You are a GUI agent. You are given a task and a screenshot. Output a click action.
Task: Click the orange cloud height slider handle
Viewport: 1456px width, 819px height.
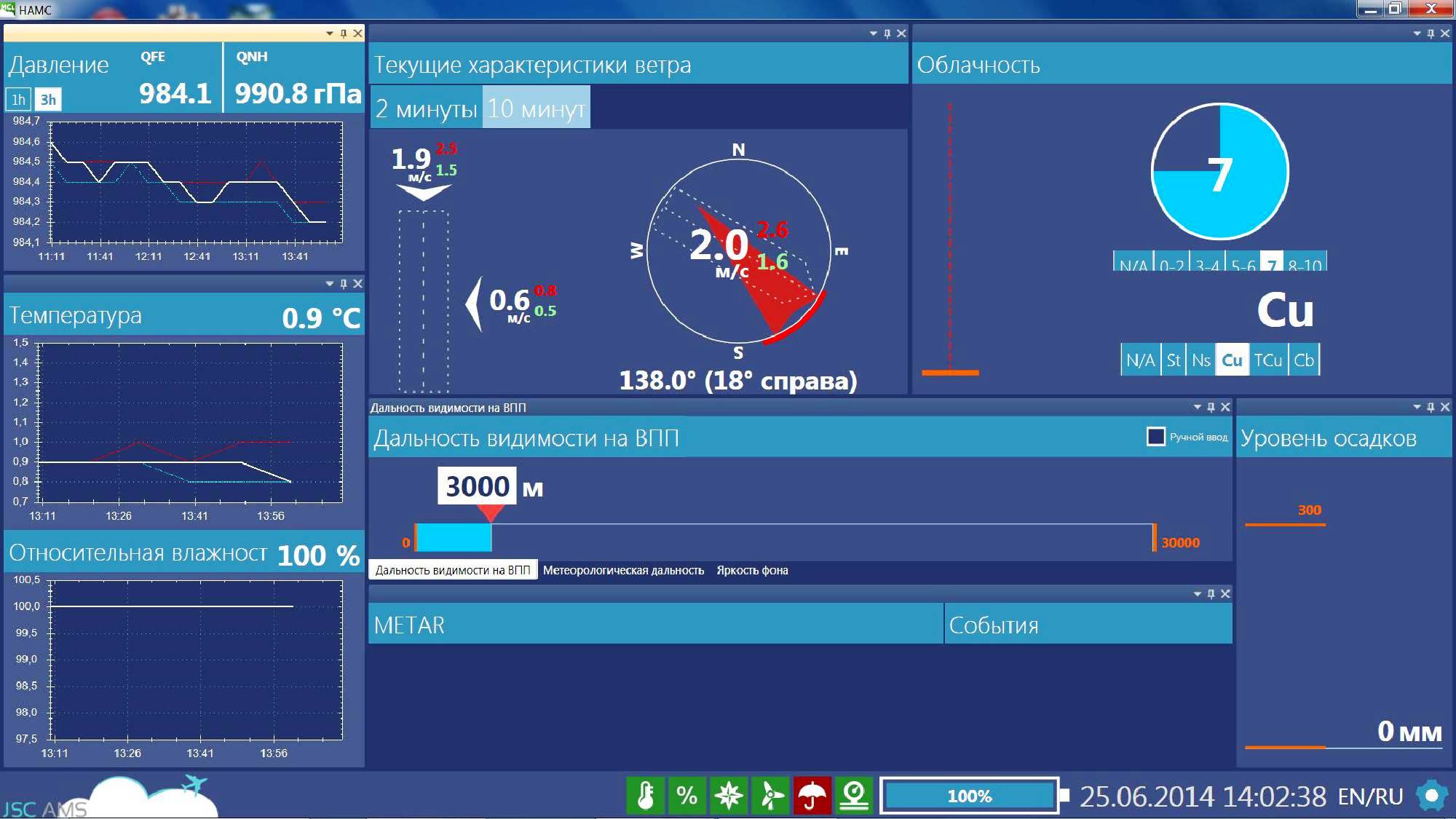950,373
